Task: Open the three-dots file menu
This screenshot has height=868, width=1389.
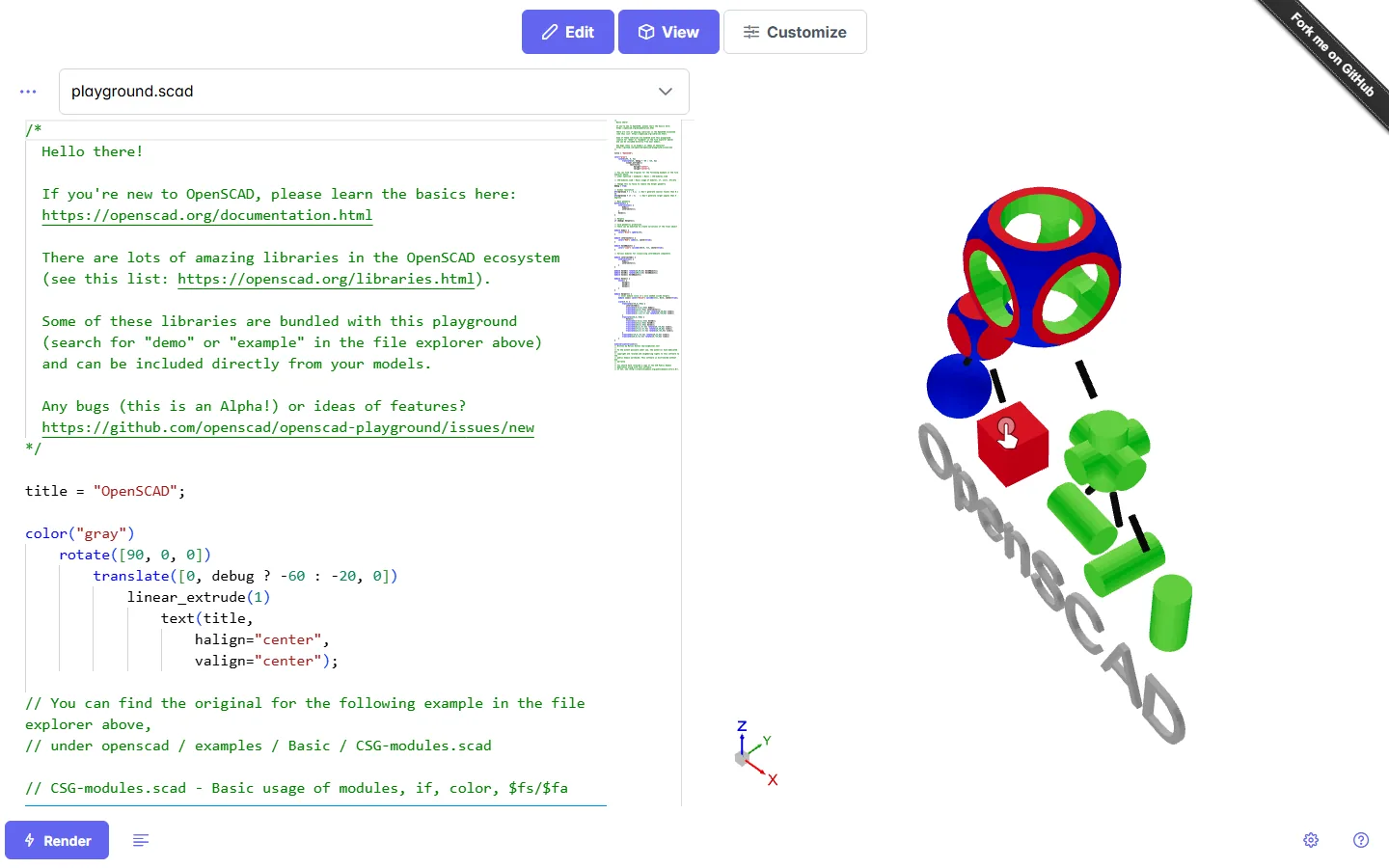Action: [x=28, y=92]
